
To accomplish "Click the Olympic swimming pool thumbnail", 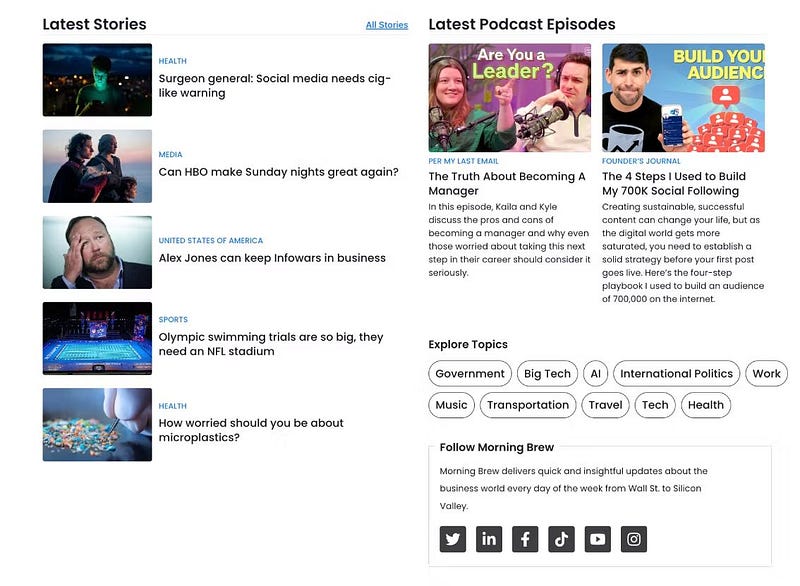I will tap(97, 338).
